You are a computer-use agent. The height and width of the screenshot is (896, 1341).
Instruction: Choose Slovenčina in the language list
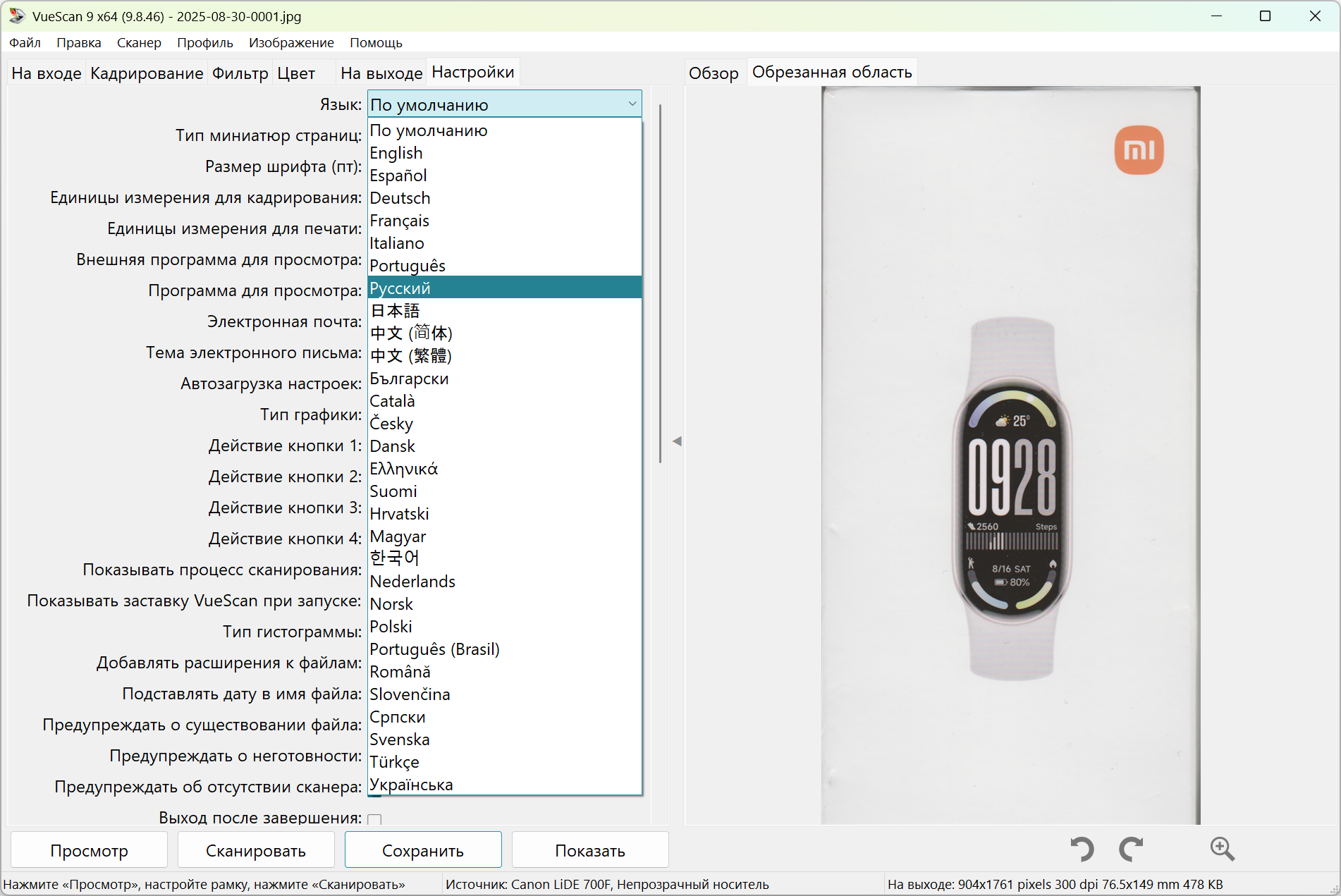pyautogui.click(x=505, y=694)
